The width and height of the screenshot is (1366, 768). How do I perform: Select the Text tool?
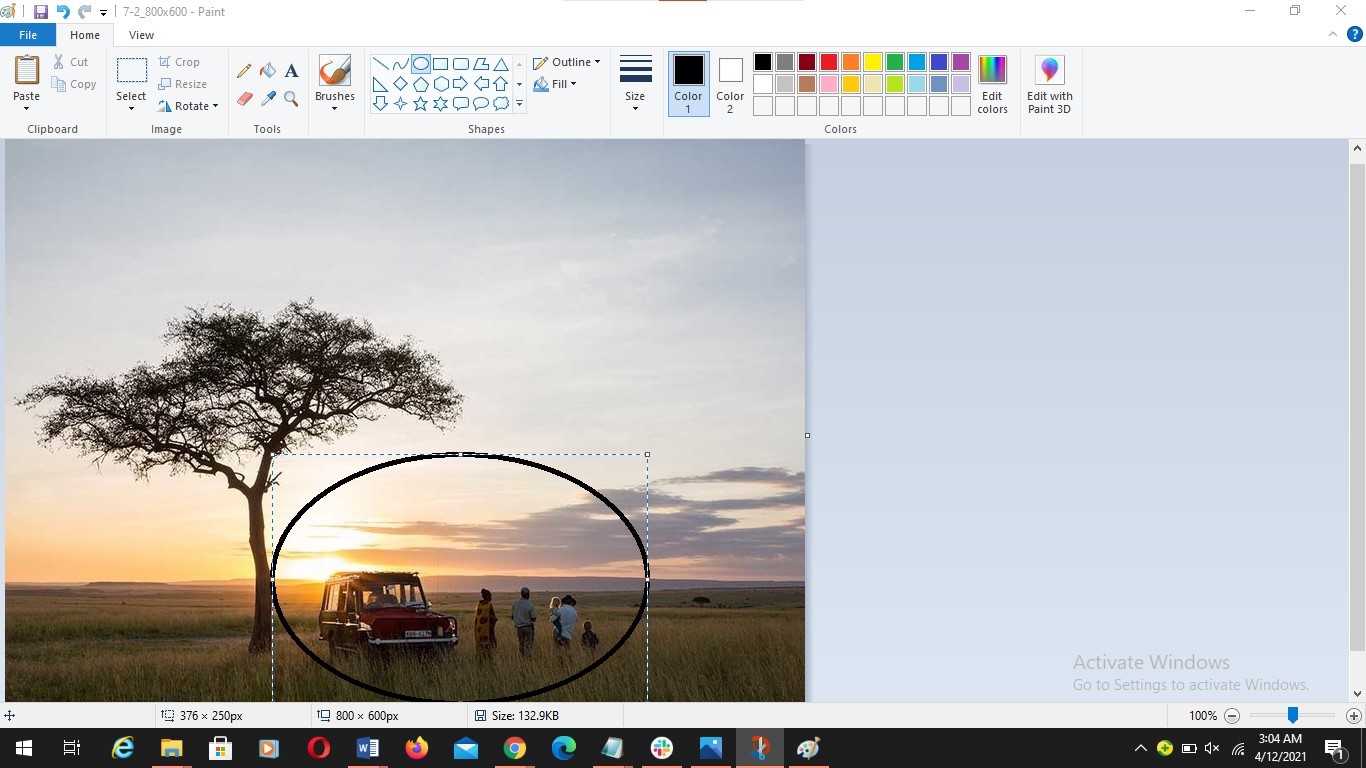coord(291,71)
